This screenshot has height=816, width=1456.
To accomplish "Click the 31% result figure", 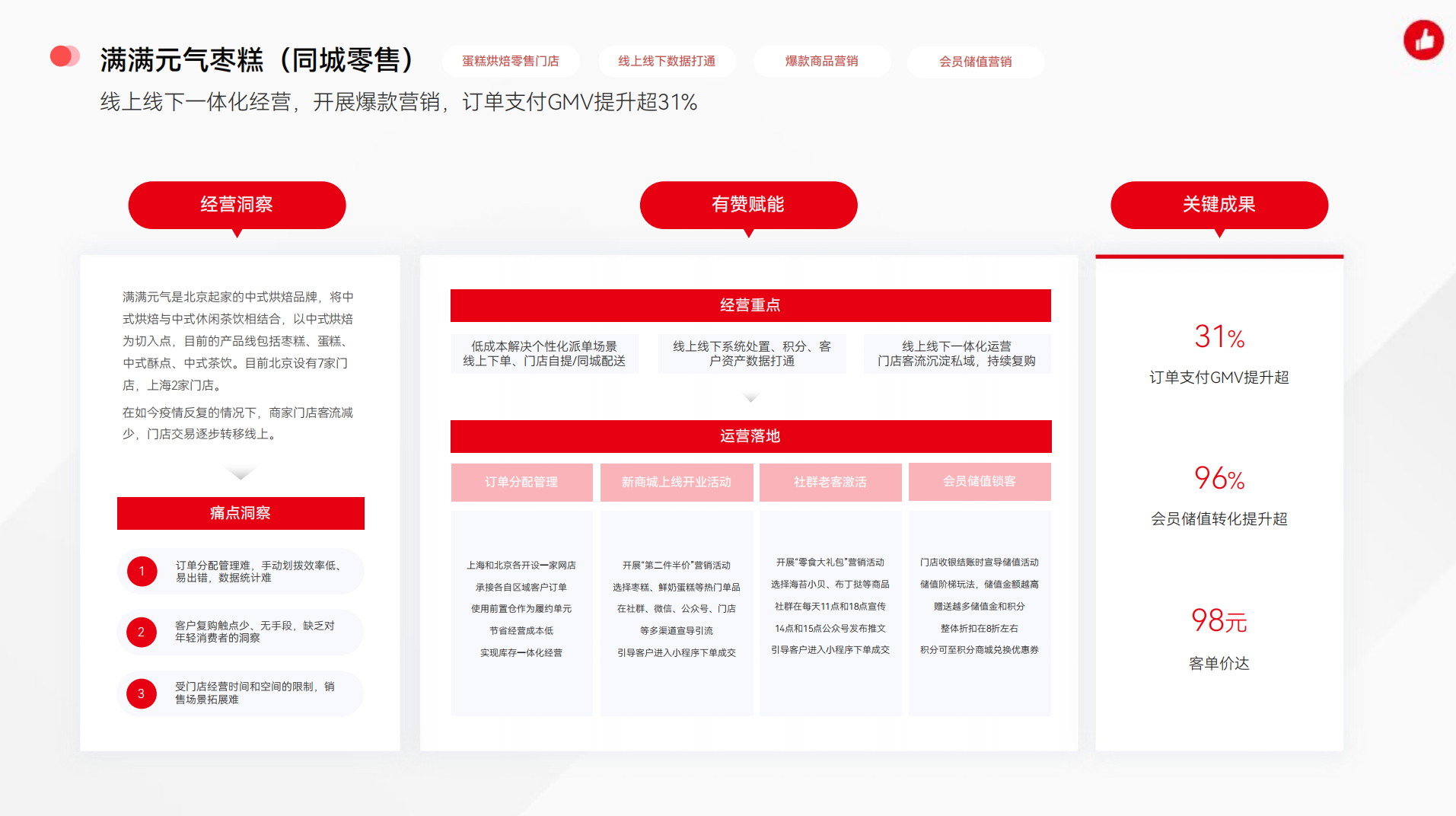I will 1219,336.
